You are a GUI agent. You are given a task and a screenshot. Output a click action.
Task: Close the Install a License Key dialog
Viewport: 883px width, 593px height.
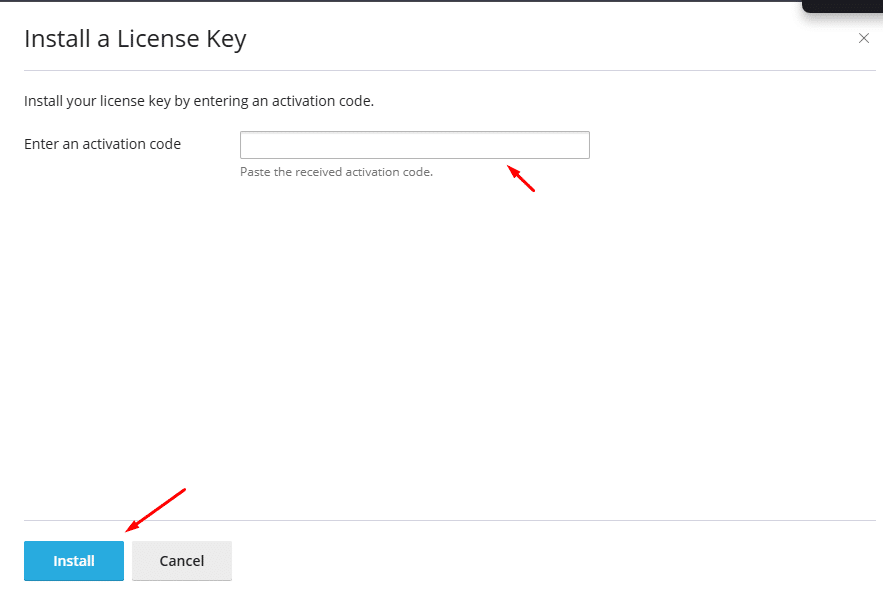(x=863, y=38)
